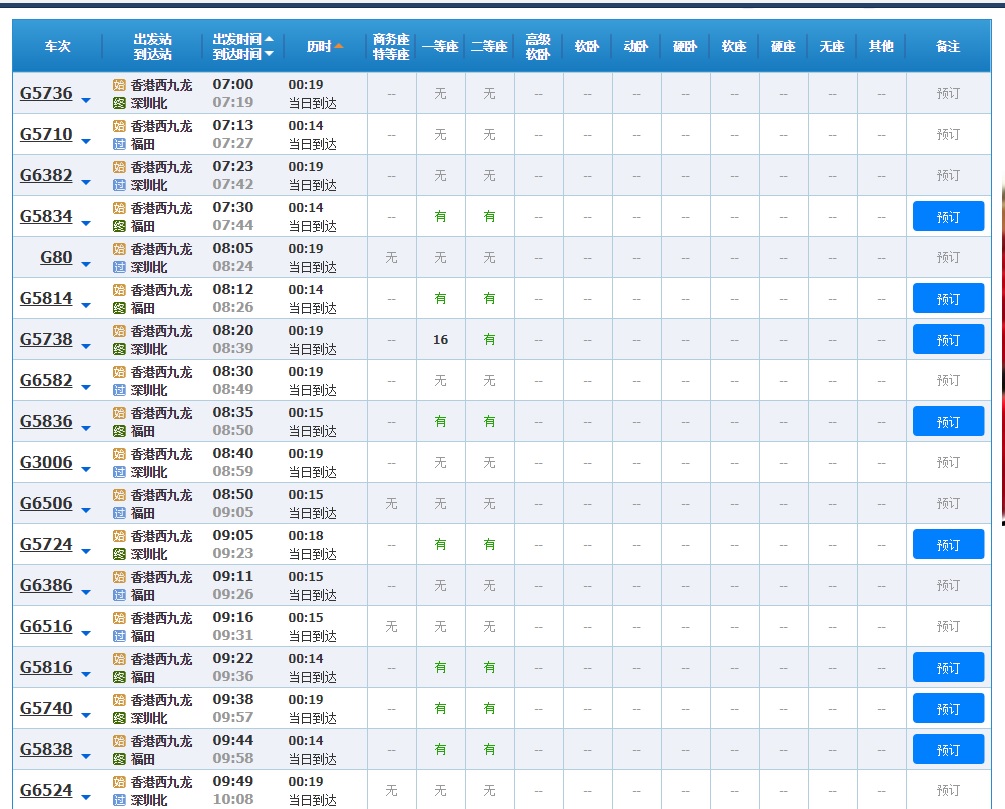Open train G6506 details link
The width and height of the screenshot is (1005, 809).
click(46, 503)
